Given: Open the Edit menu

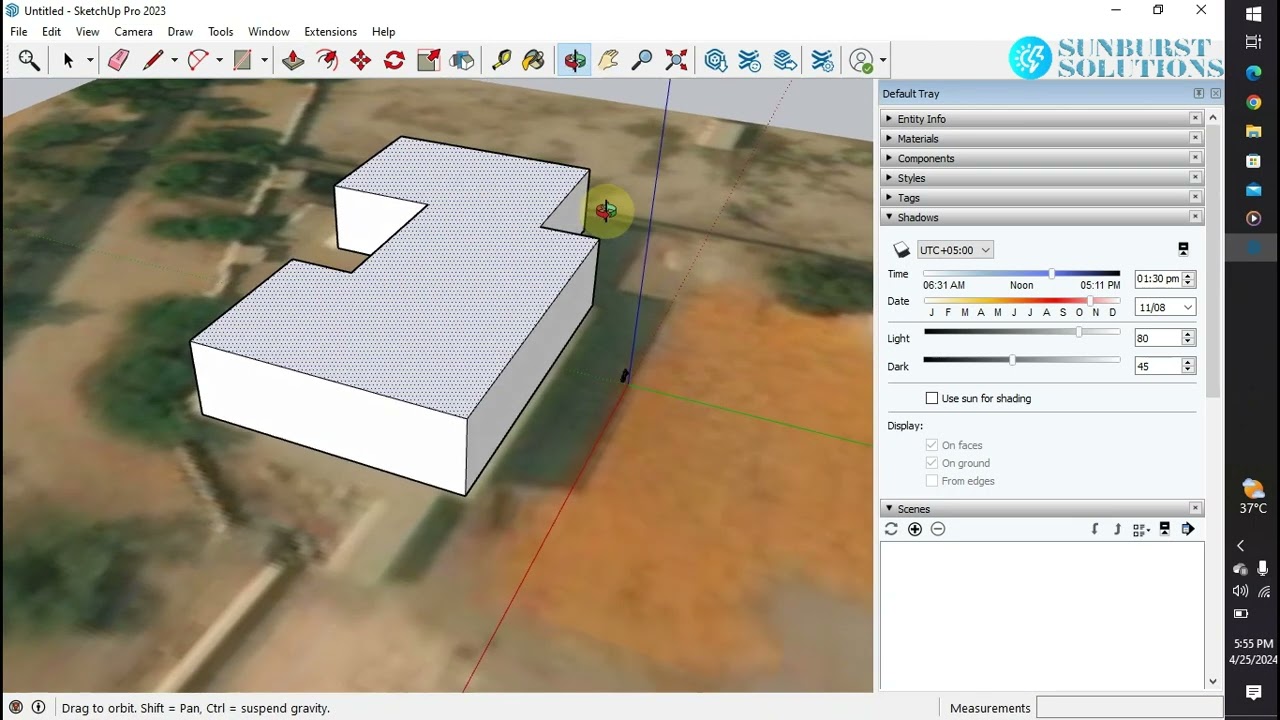Looking at the screenshot, I should coord(52,32).
